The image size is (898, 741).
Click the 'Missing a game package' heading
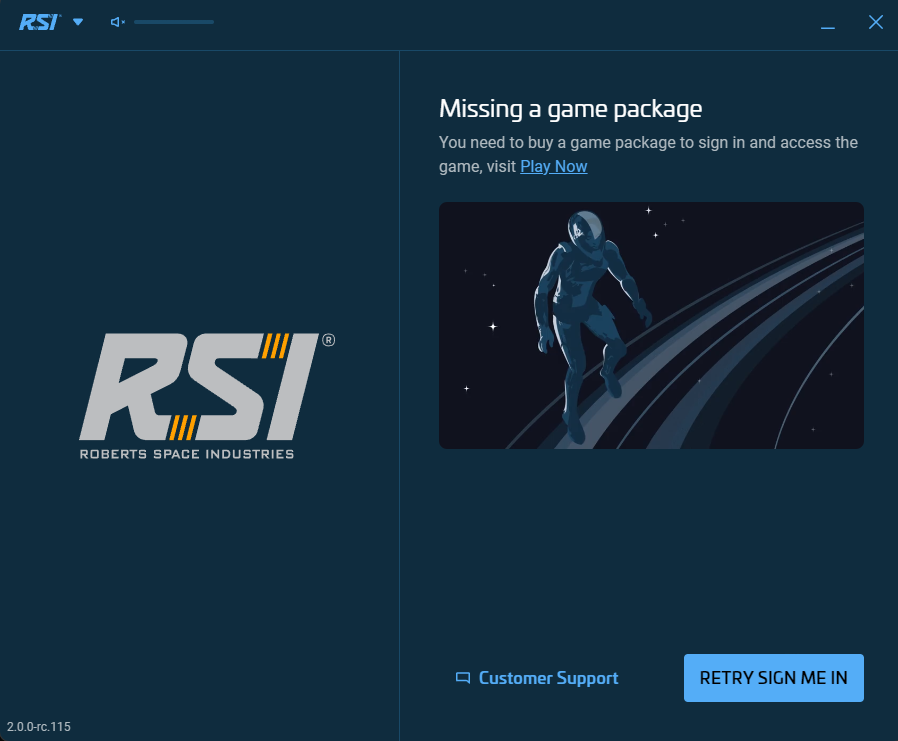pos(570,109)
